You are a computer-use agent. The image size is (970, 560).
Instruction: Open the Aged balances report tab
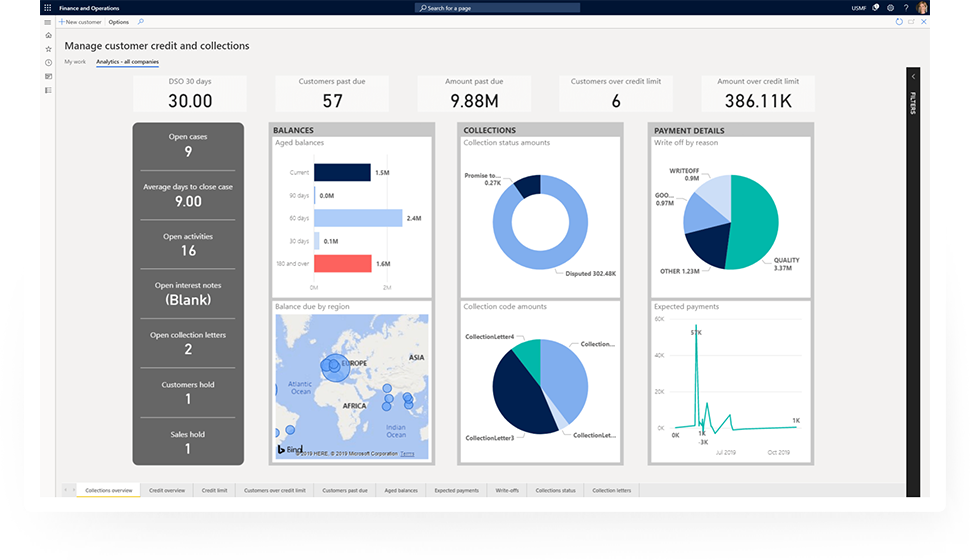(x=401, y=490)
